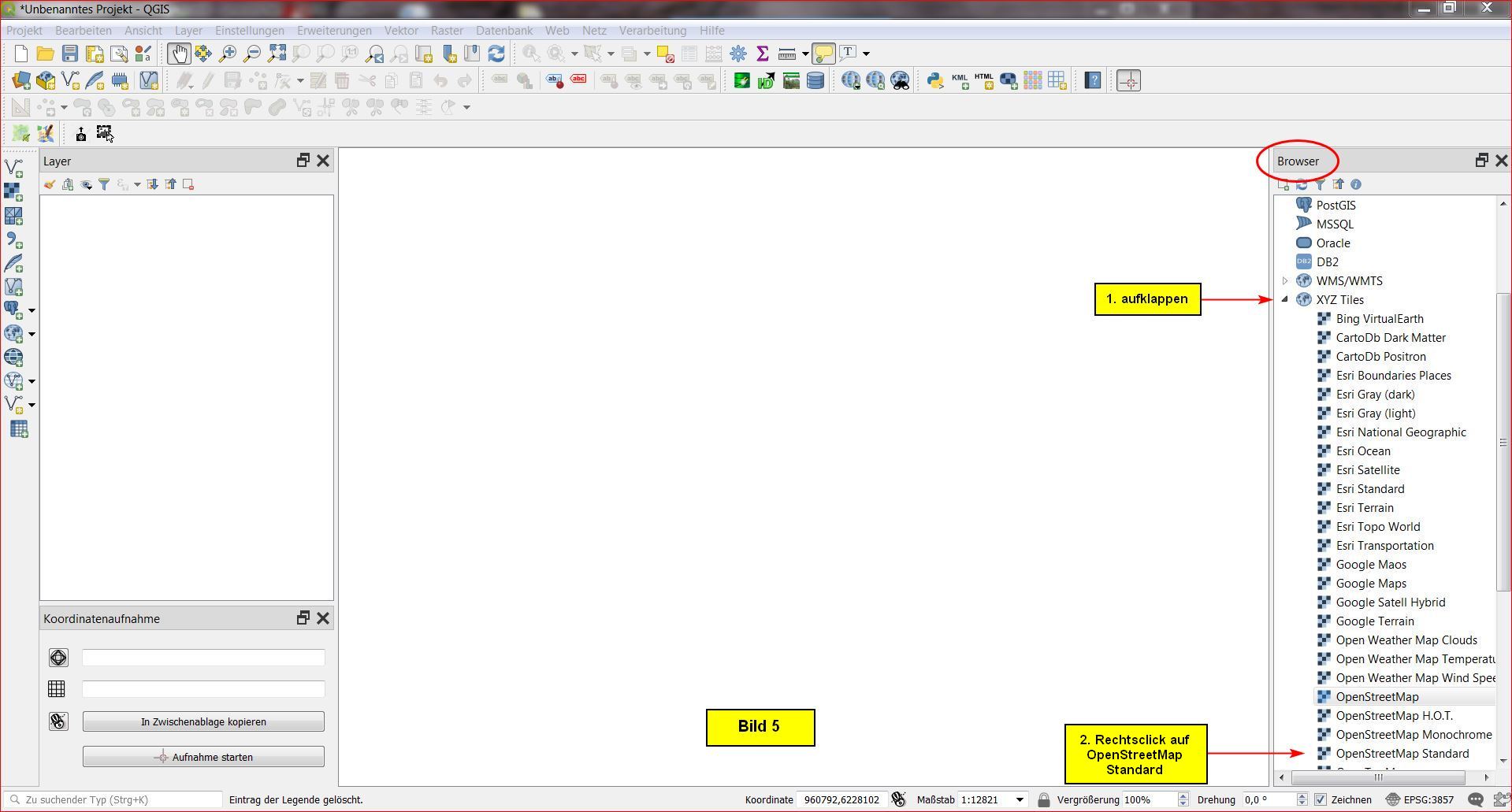Screen dimensions: 1512x812
Task: Toggle extents display next to coordinate field
Action: [x=898, y=799]
